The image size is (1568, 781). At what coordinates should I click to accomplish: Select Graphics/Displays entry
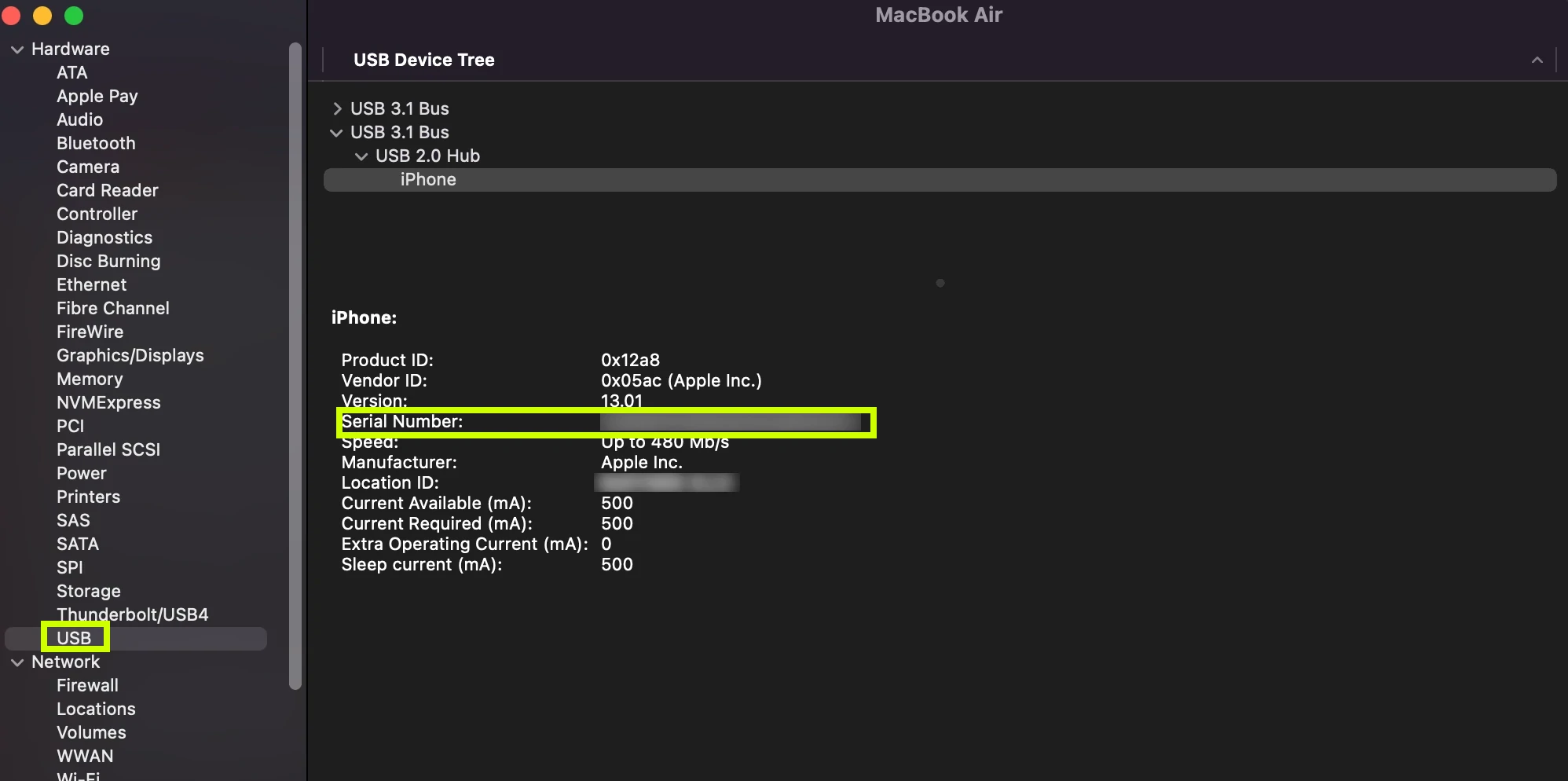[x=130, y=355]
